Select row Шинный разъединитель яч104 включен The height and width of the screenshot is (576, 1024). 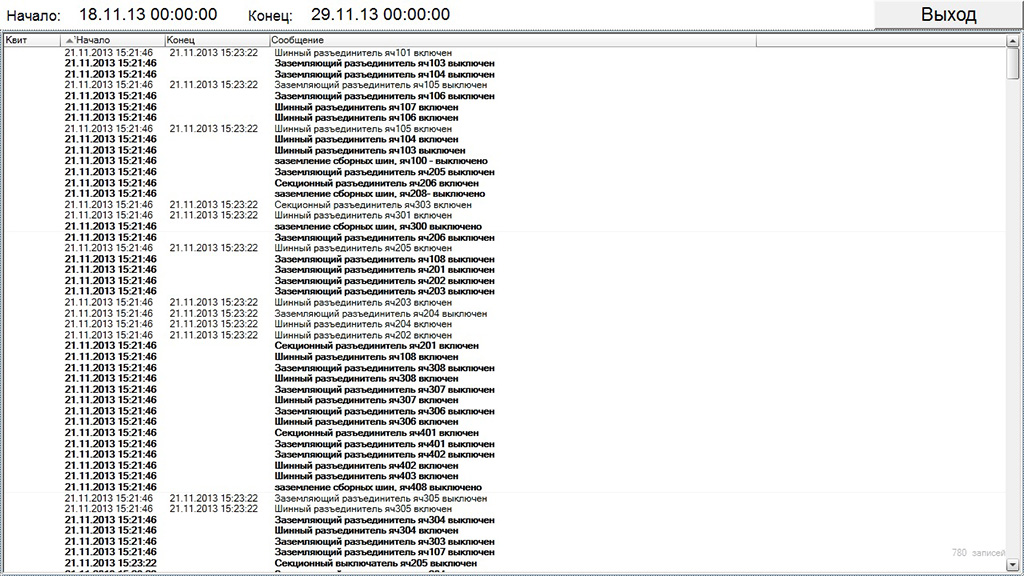point(504,139)
